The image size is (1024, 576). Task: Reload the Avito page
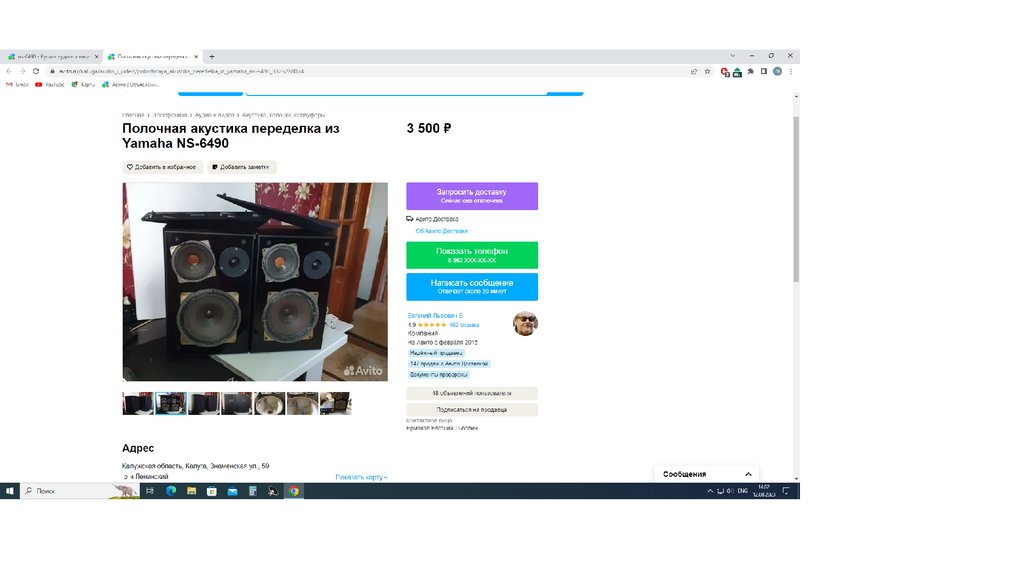(36, 71)
